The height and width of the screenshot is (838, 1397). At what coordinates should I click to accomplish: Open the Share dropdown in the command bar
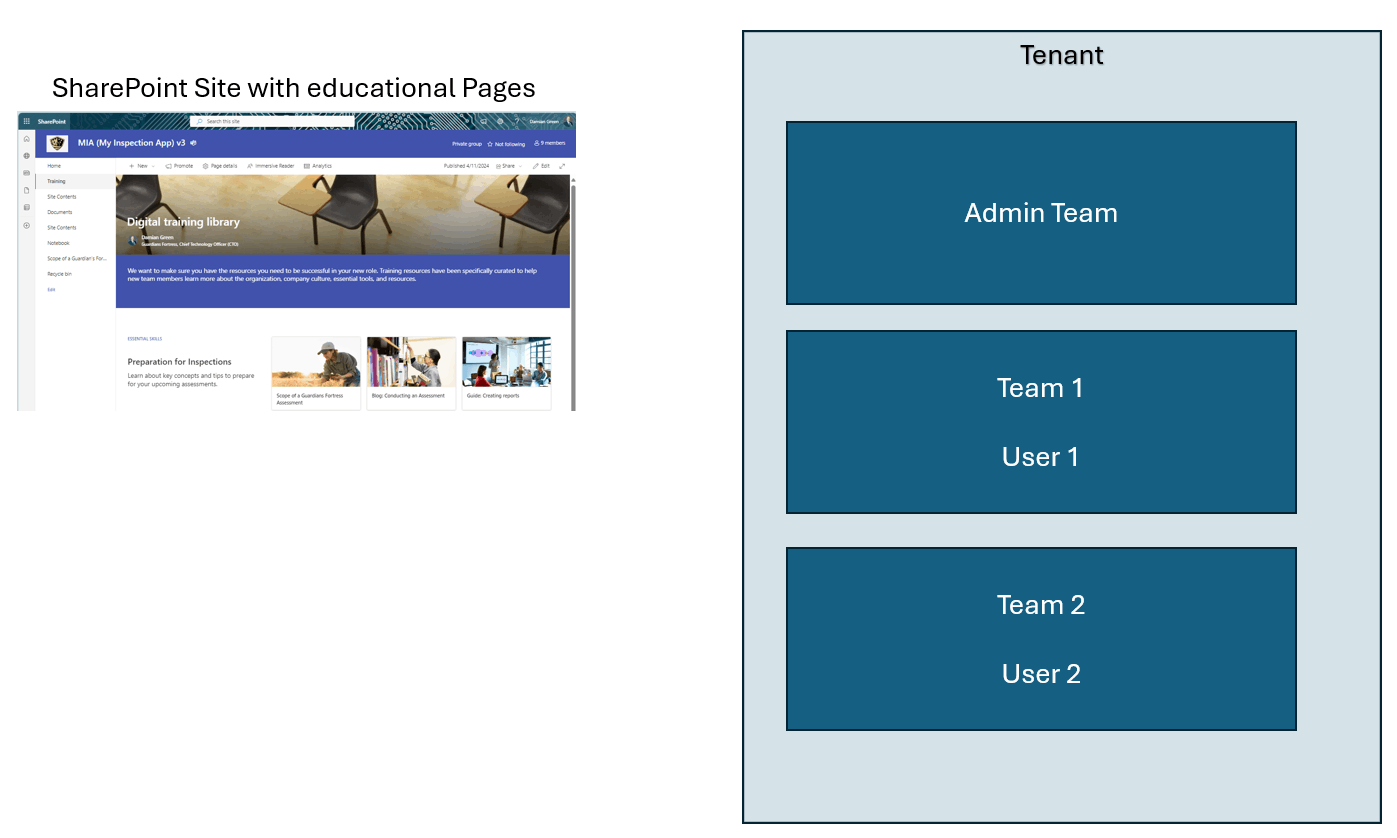[x=509, y=166]
